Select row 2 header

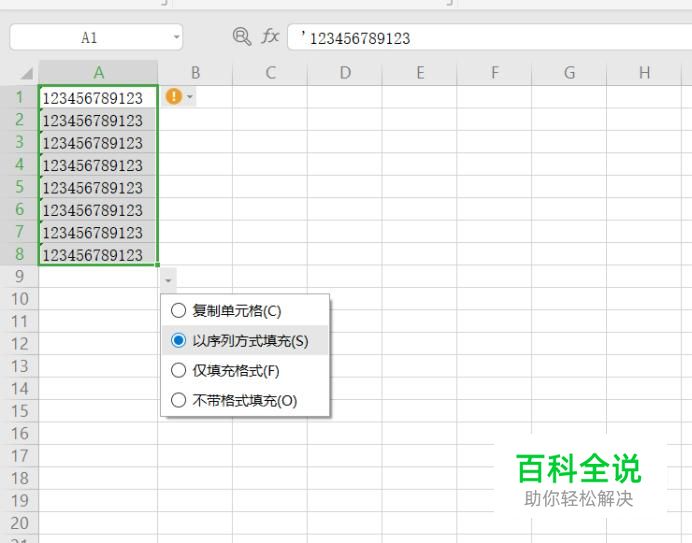tap(19, 120)
